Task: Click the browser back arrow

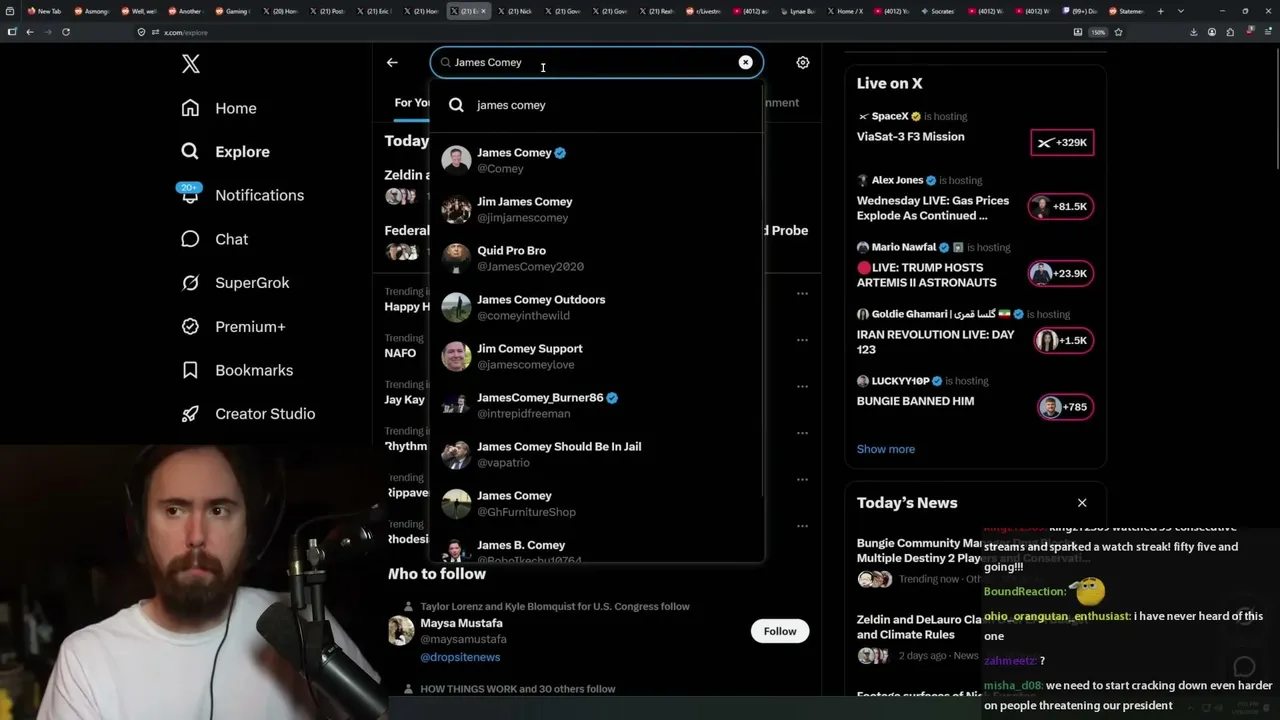Action: pyautogui.click(x=30, y=32)
